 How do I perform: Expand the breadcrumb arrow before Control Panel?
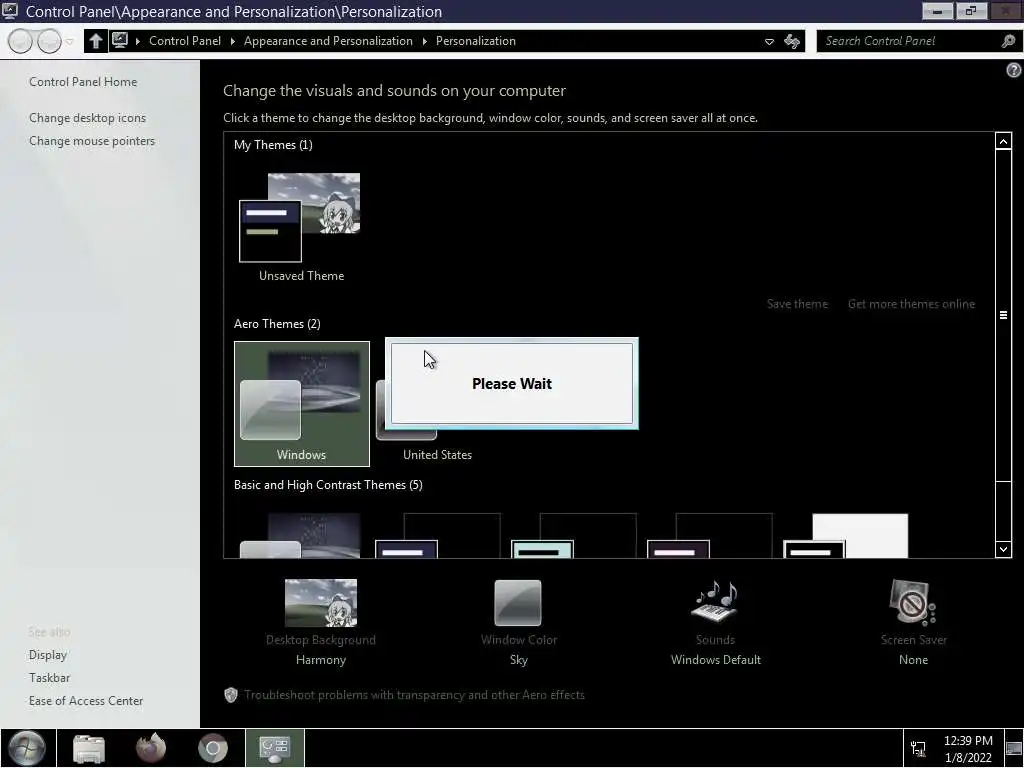pyautogui.click(x=138, y=41)
